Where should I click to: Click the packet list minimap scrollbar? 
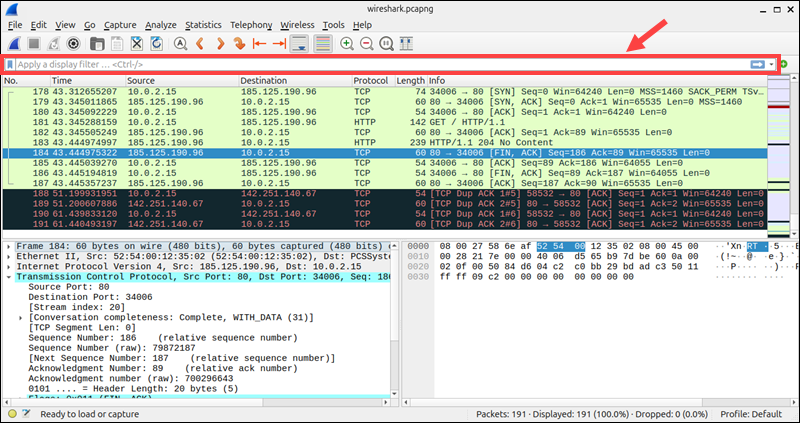[778, 158]
